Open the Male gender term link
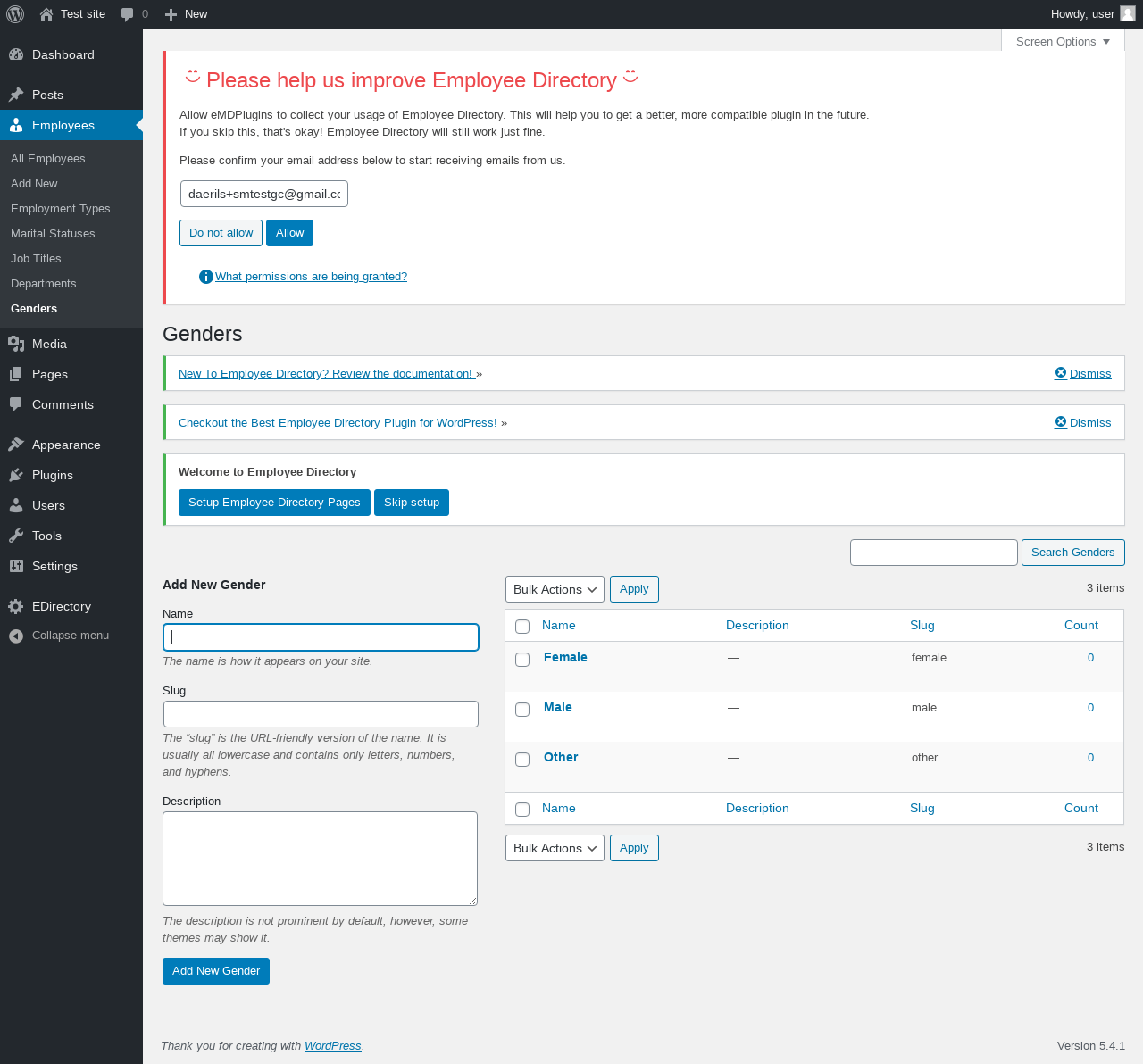The height and width of the screenshot is (1064, 1143). click(x=558, y=707)
